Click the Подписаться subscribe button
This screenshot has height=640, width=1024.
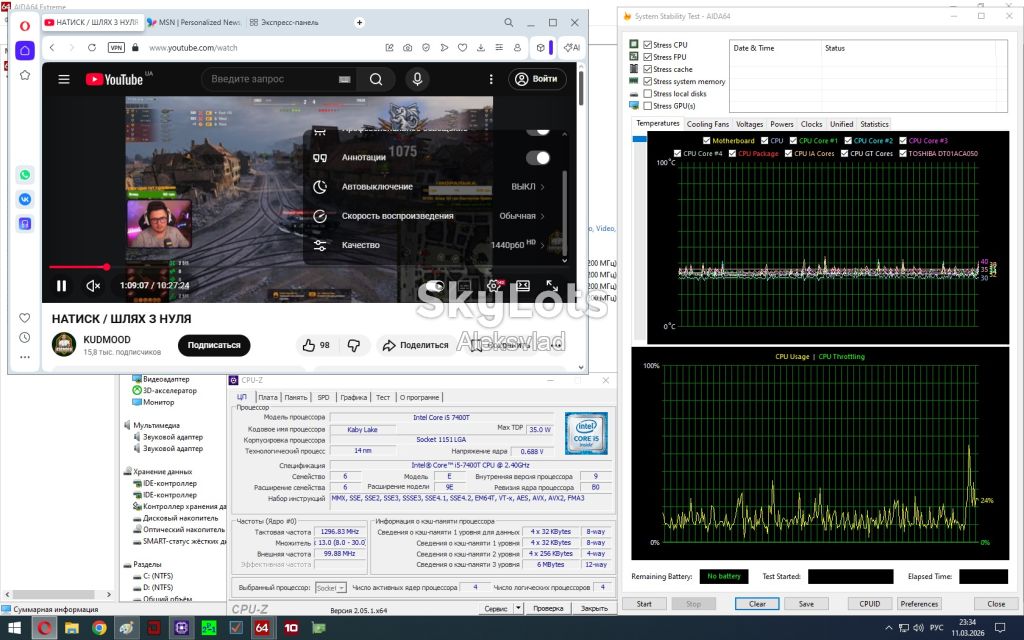[x=214, y=345]
